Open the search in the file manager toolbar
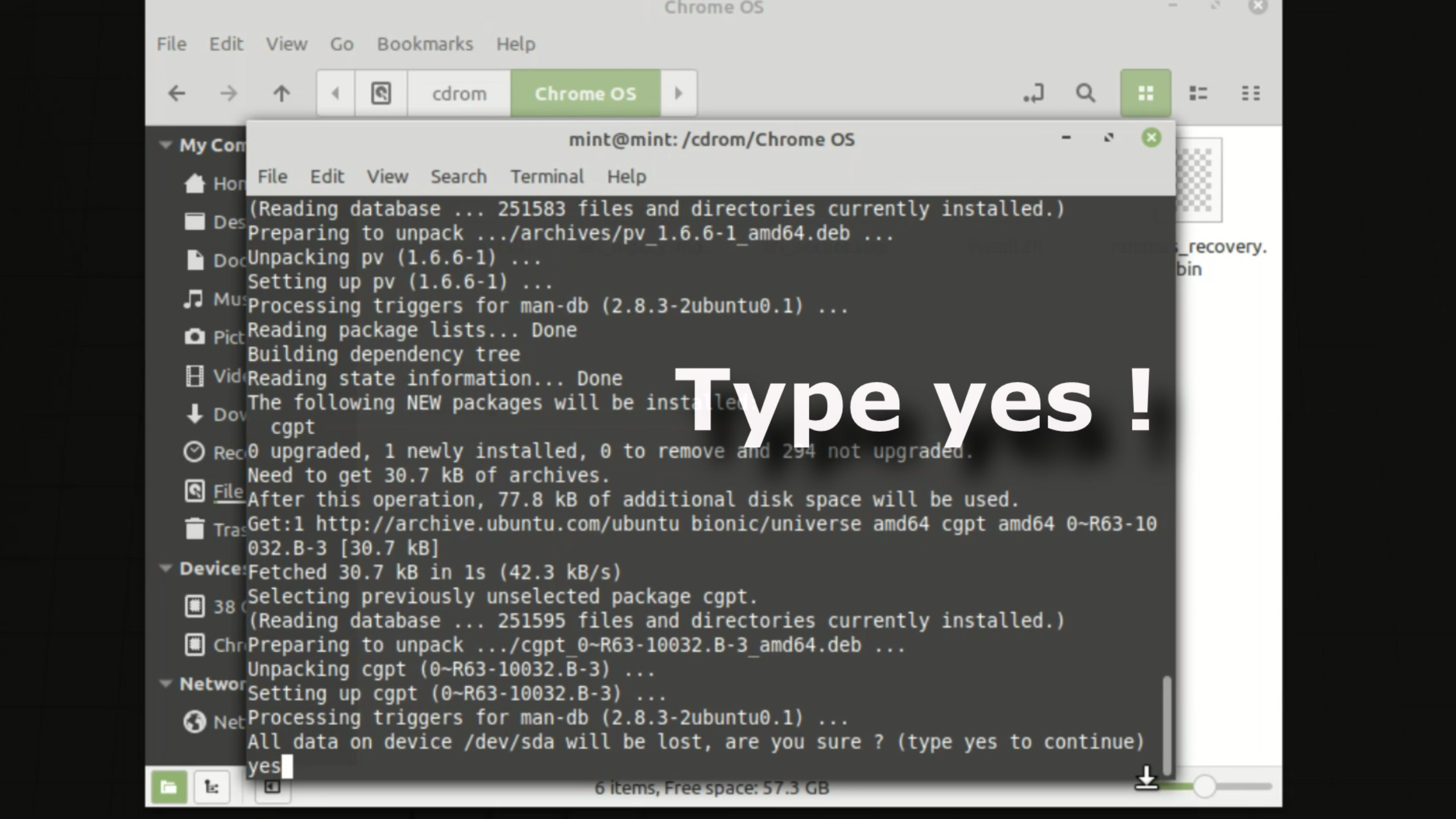The width and height of the screenshot is (1456, 819). (x=1085, y=93)
